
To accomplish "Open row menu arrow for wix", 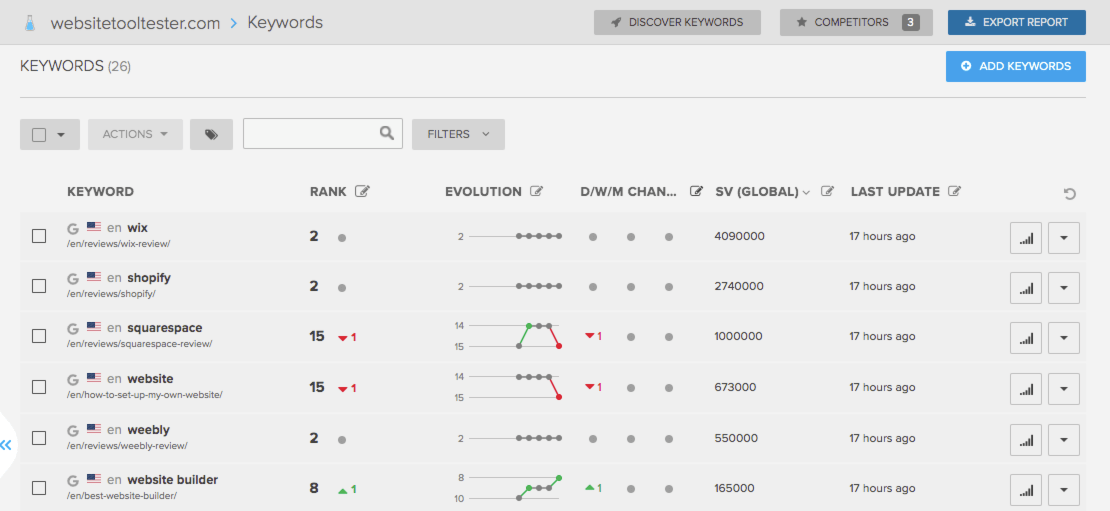I will [x=1063, y=237].
